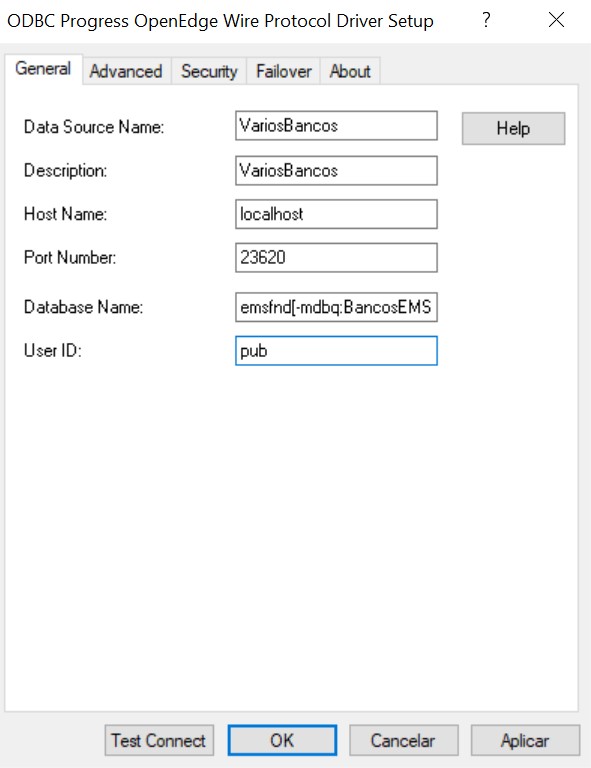Click the Cancelar button
Viewport: 591px width, 768px height.
point(403,740)
